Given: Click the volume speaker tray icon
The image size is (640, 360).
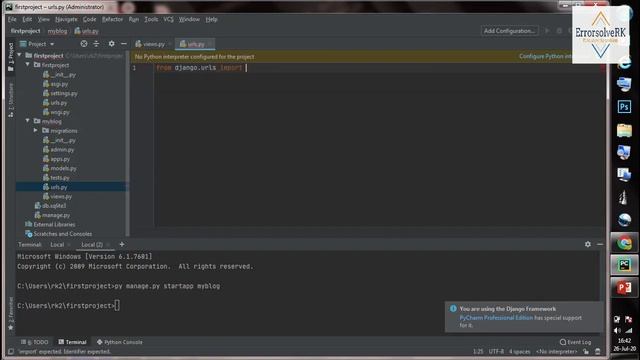Looking at the screenshot, I should click(617, 330).
